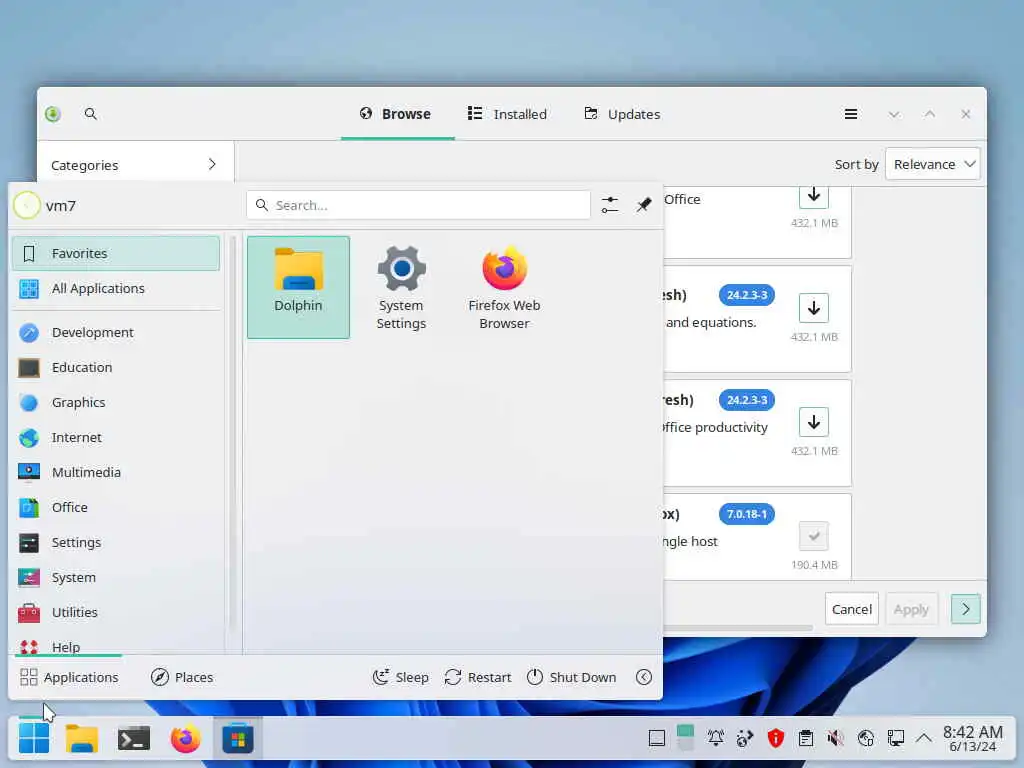Open clipboard tray icon
1024x768 pixels.
[806, 739]
